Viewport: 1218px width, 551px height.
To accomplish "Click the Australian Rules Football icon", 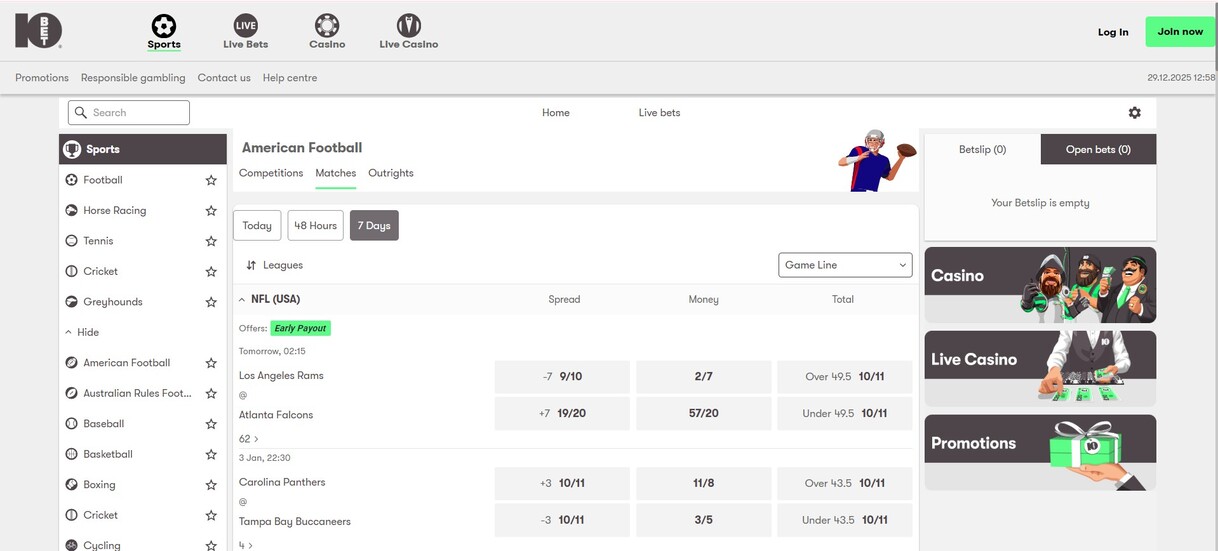I will [x=71, y=393].
